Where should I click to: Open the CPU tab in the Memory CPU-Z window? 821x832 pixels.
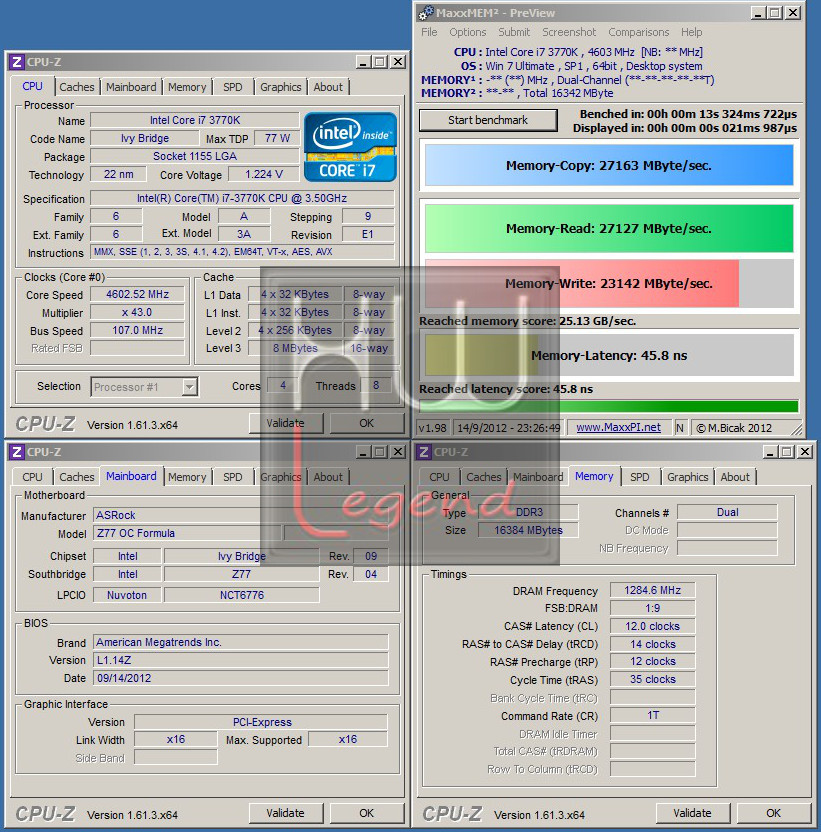[439, 477]
